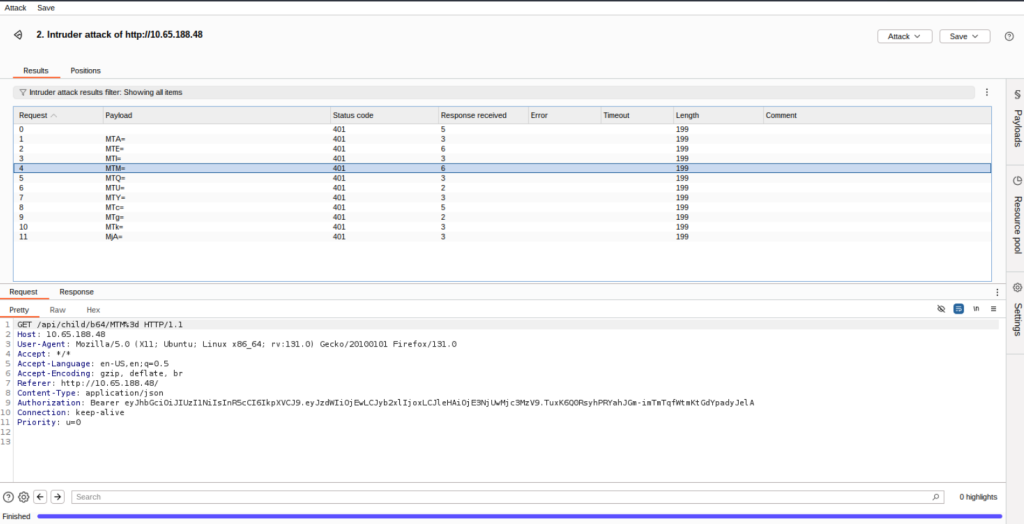
Task: Toggle the pretty-print message format button
Action: click(x=958, y=310)
